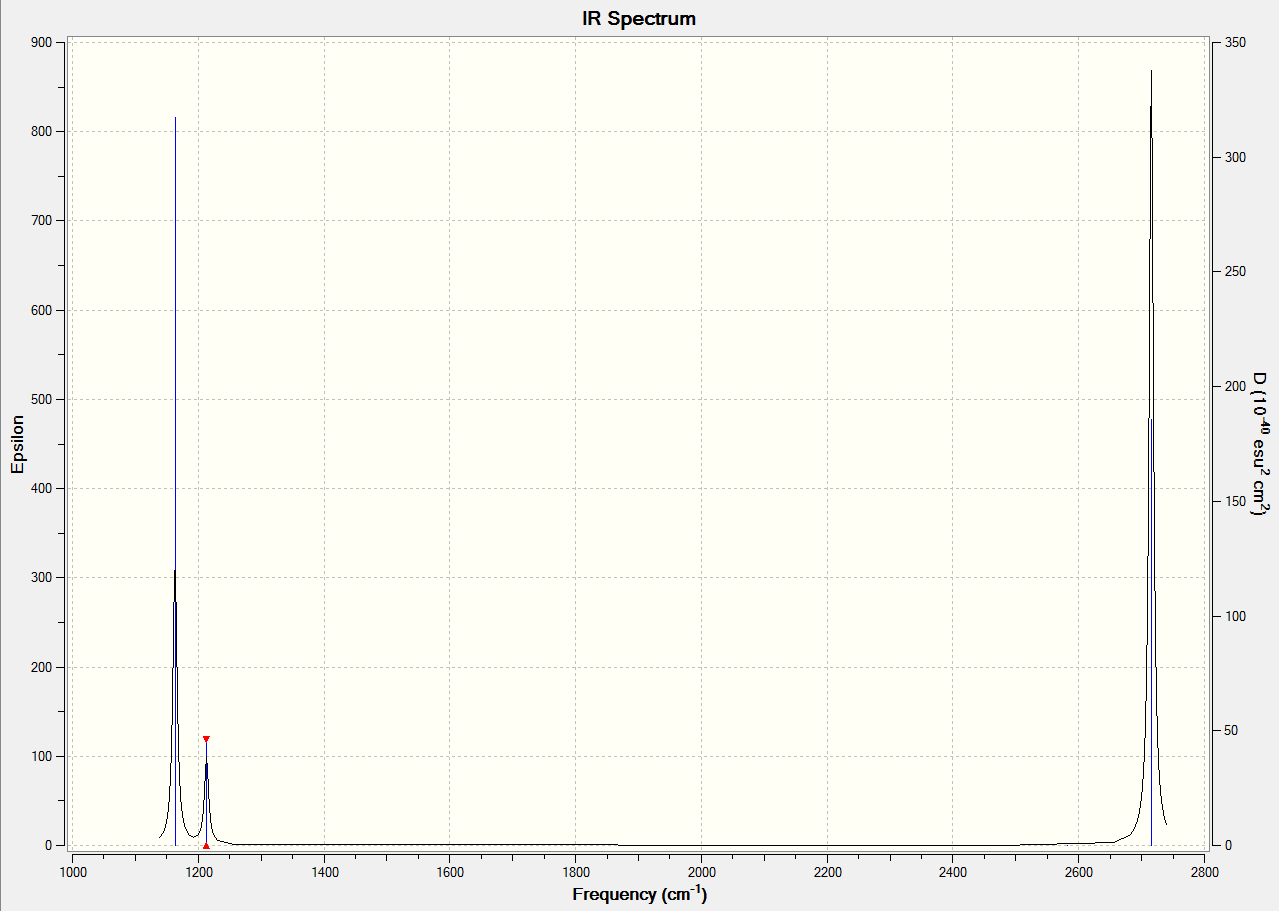The width and height of the screenshot is (1279, 911).
Task: Click the 700 Epsilon axis value
Action: pos(40,221)
